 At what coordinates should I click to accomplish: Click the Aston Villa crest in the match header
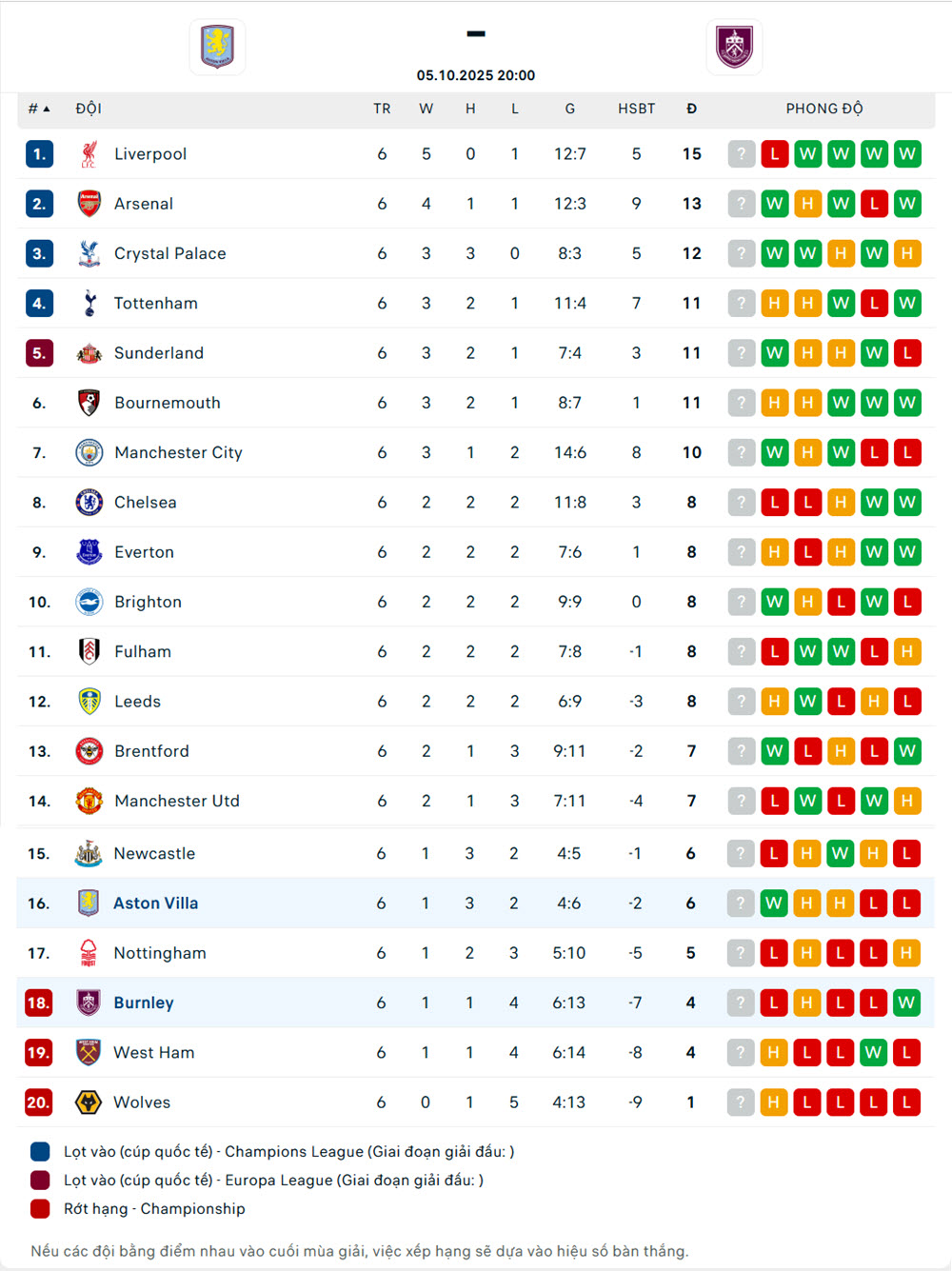tap(218, 47)
